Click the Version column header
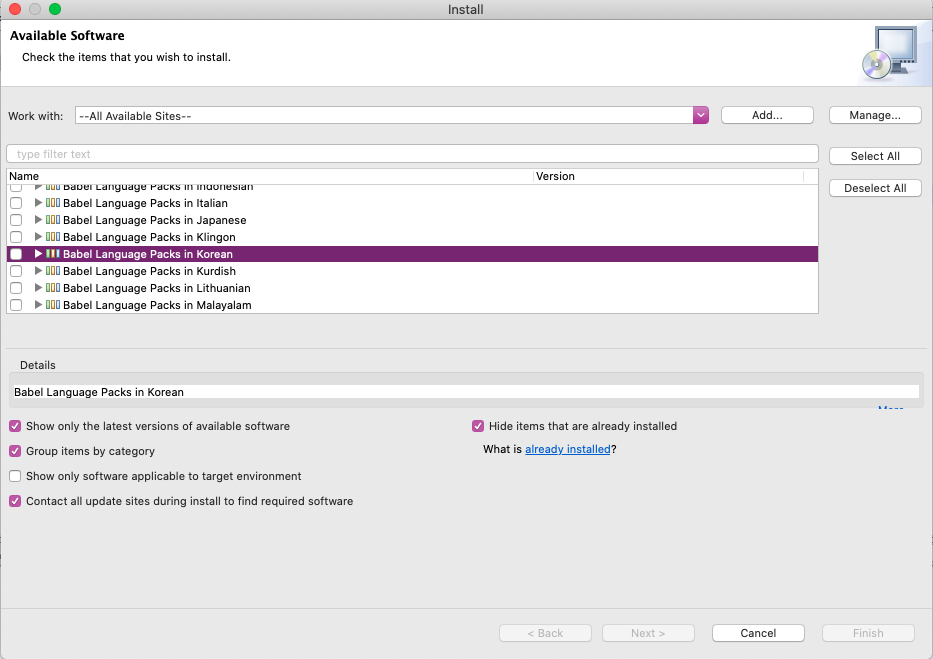933x659 pixels. click(669, 176)
